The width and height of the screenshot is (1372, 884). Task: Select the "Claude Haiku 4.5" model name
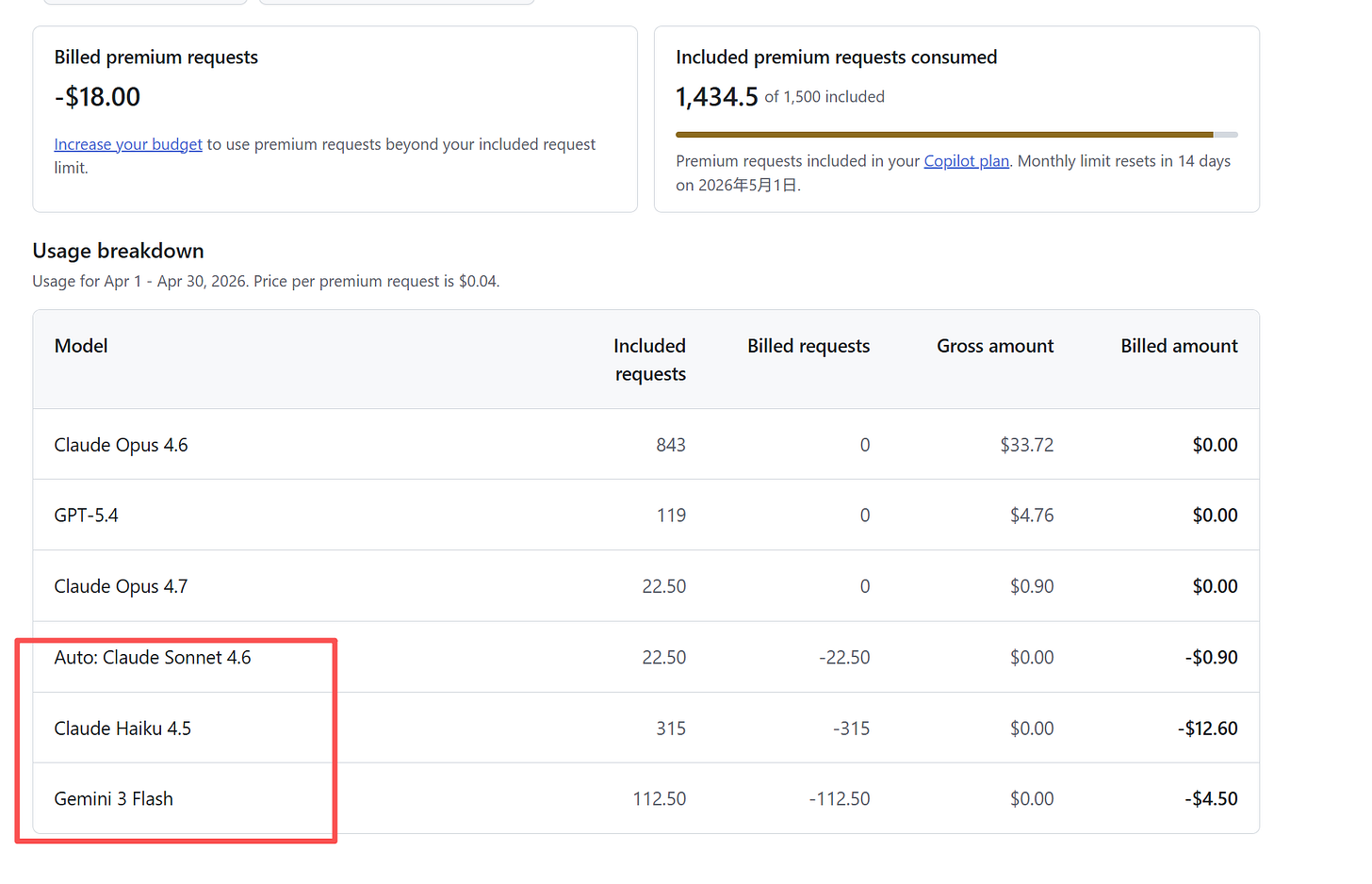pos(122,728)
